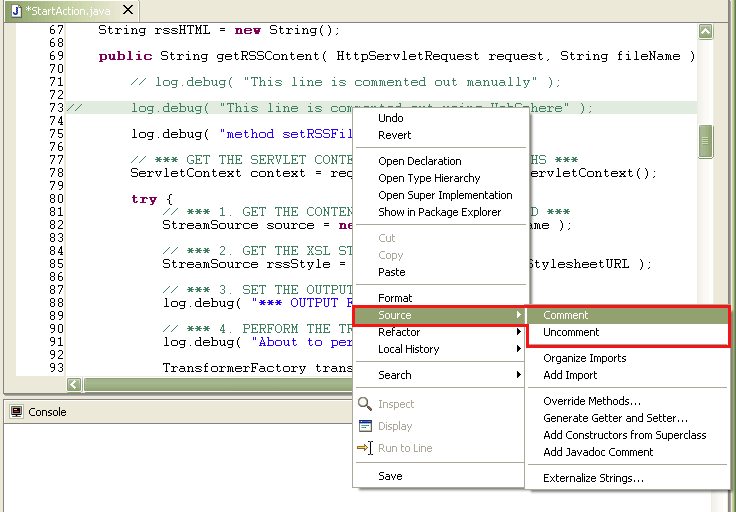Screen dimensions: 736x512
Task: Click Save in the context menu
Action: [390, 476]
